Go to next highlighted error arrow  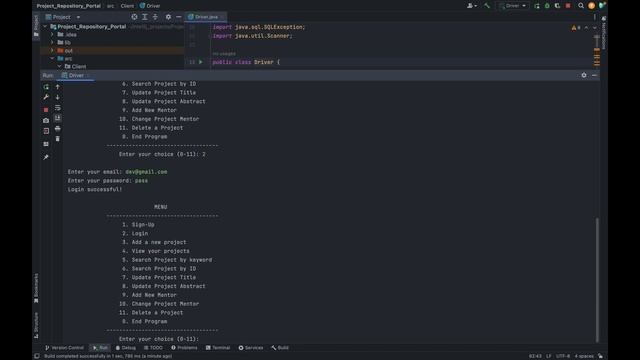595,28
